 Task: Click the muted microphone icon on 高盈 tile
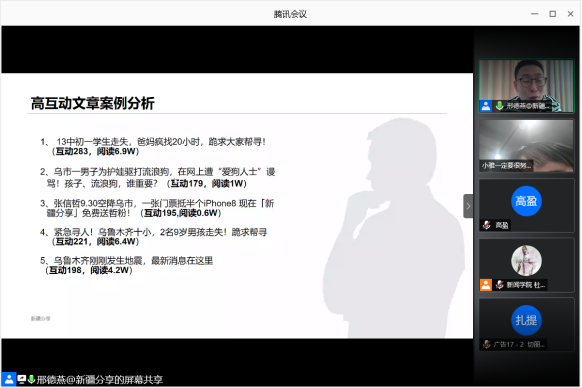(487, 225)
